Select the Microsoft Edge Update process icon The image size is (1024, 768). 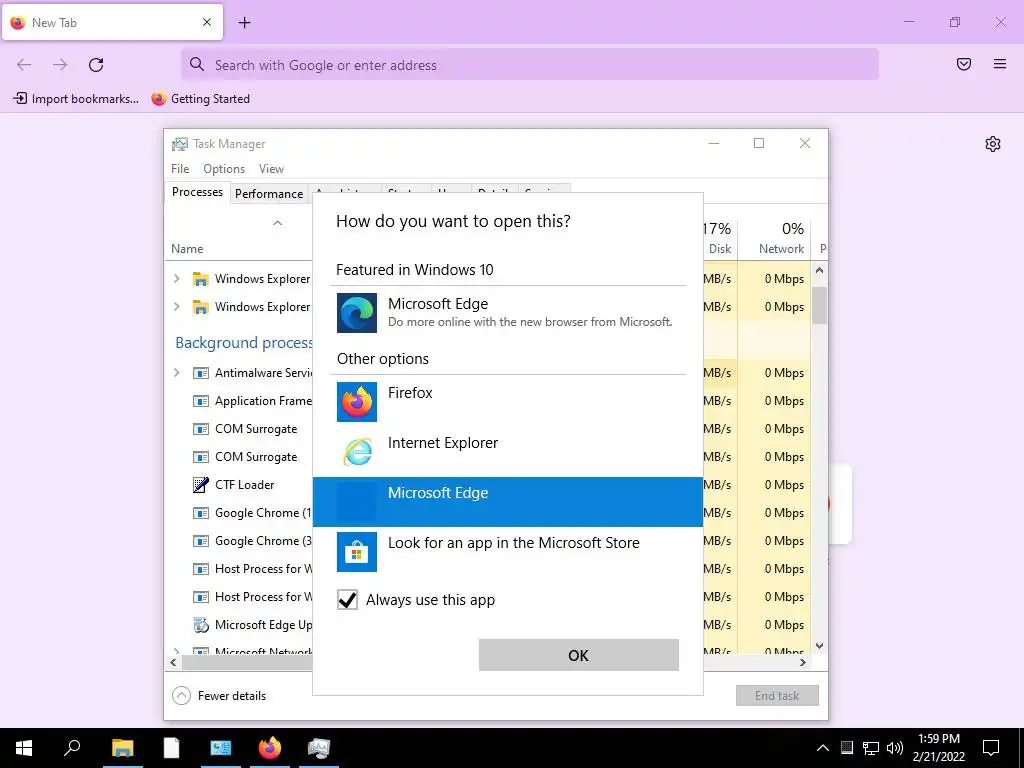(x=200, y=625)
